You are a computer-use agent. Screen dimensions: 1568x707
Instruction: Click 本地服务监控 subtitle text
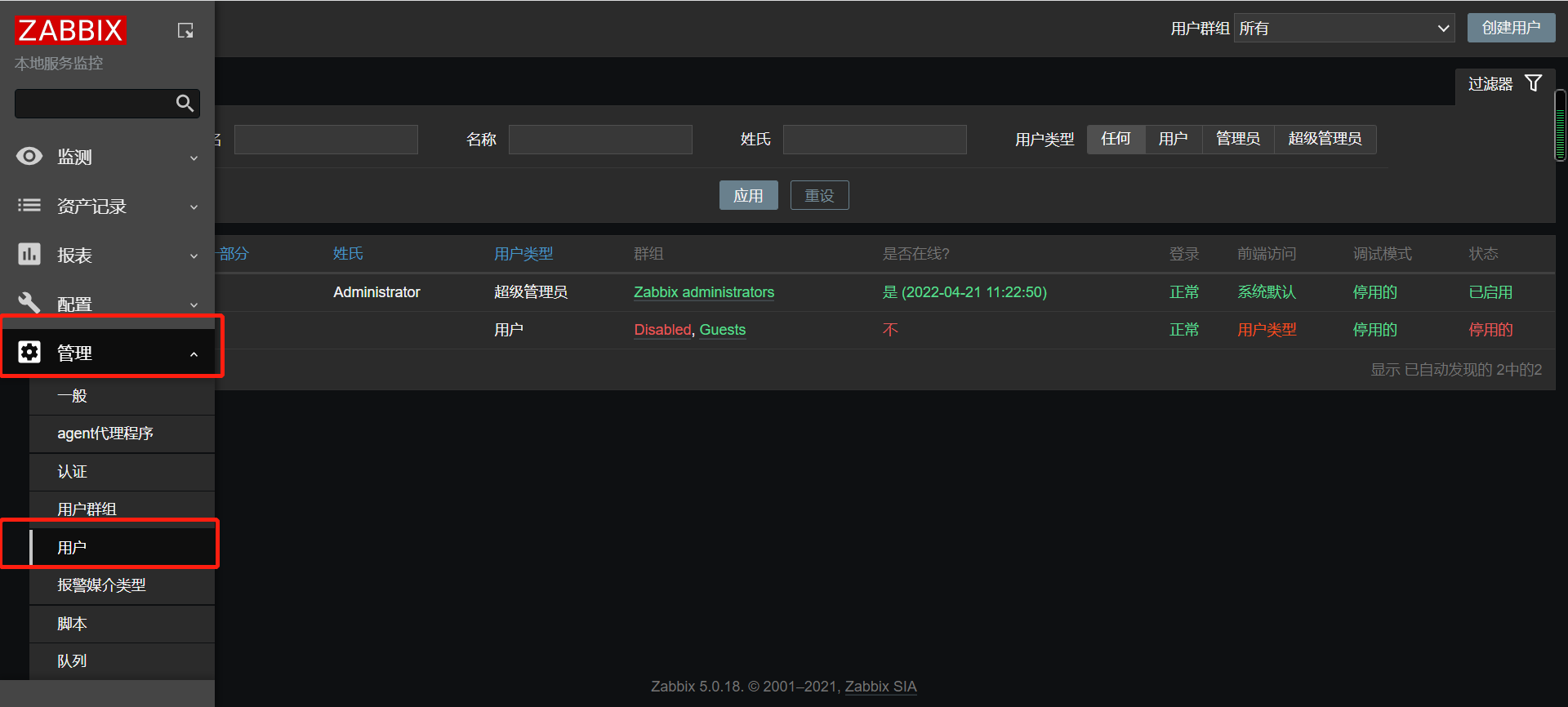coord(59,63)
